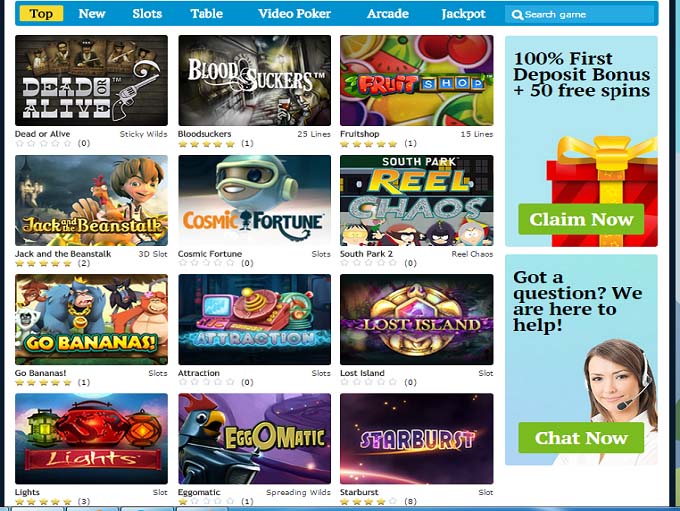The height and width of the screenshot is (511, 680).
Task: Click the search magnifier icon
Action: tap(517, 15)
